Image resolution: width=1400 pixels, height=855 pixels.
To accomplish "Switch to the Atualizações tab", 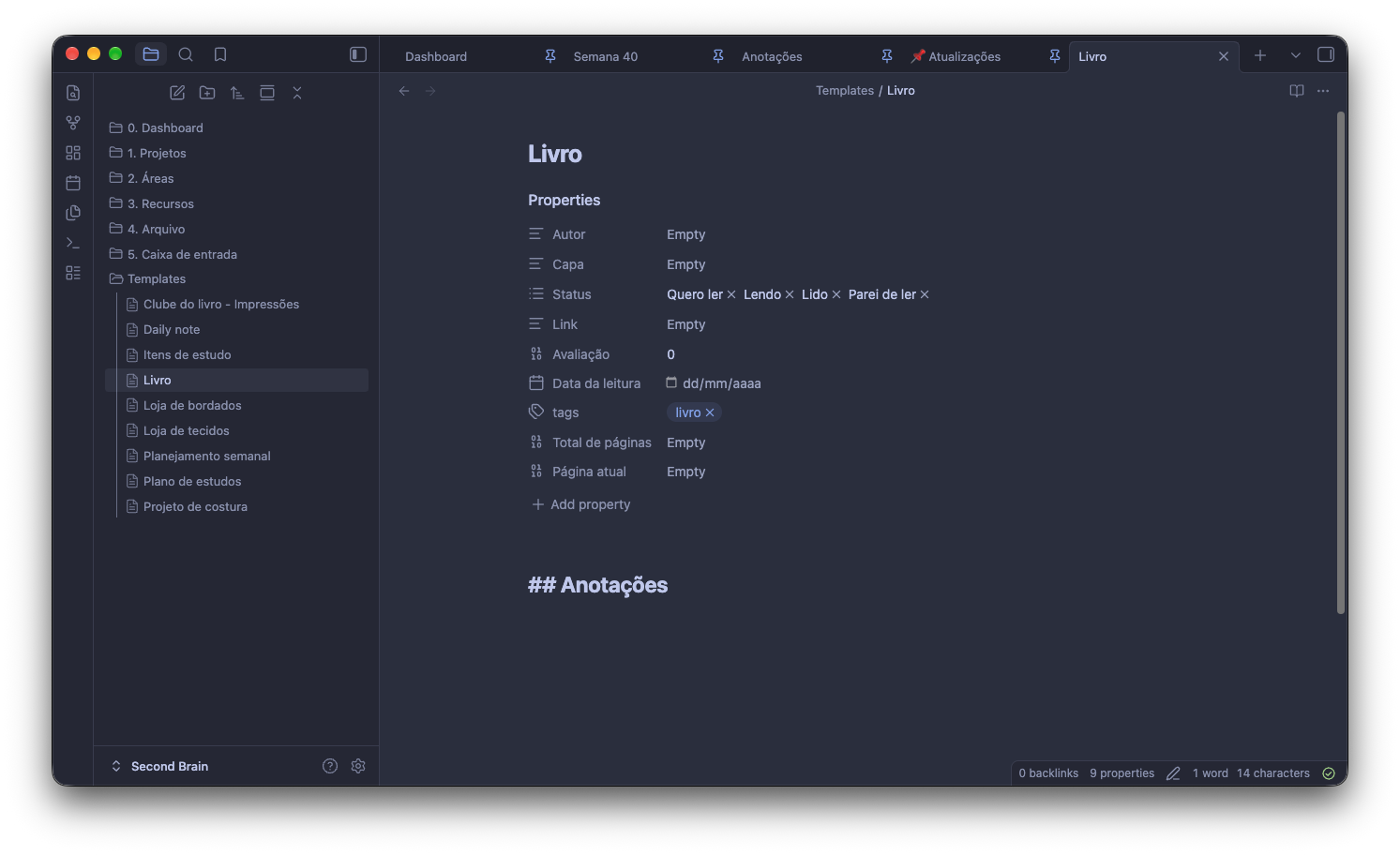I will (956, 56).
